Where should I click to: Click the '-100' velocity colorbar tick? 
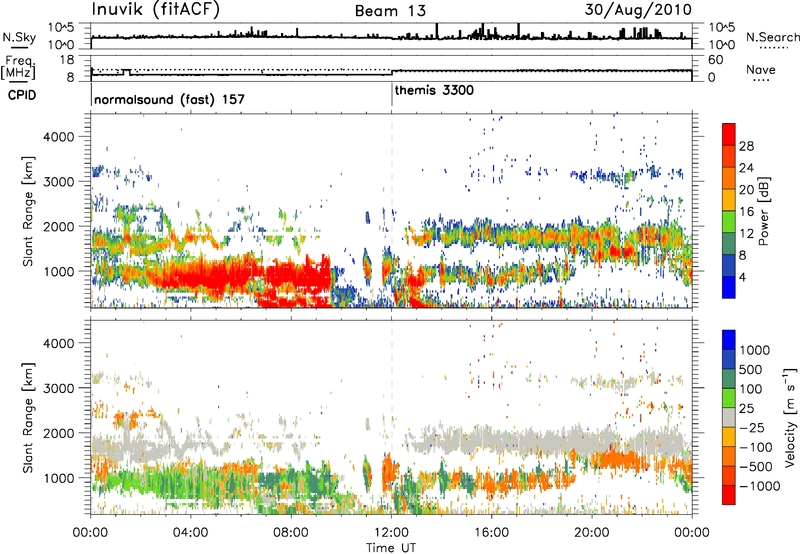click(756, 447)
